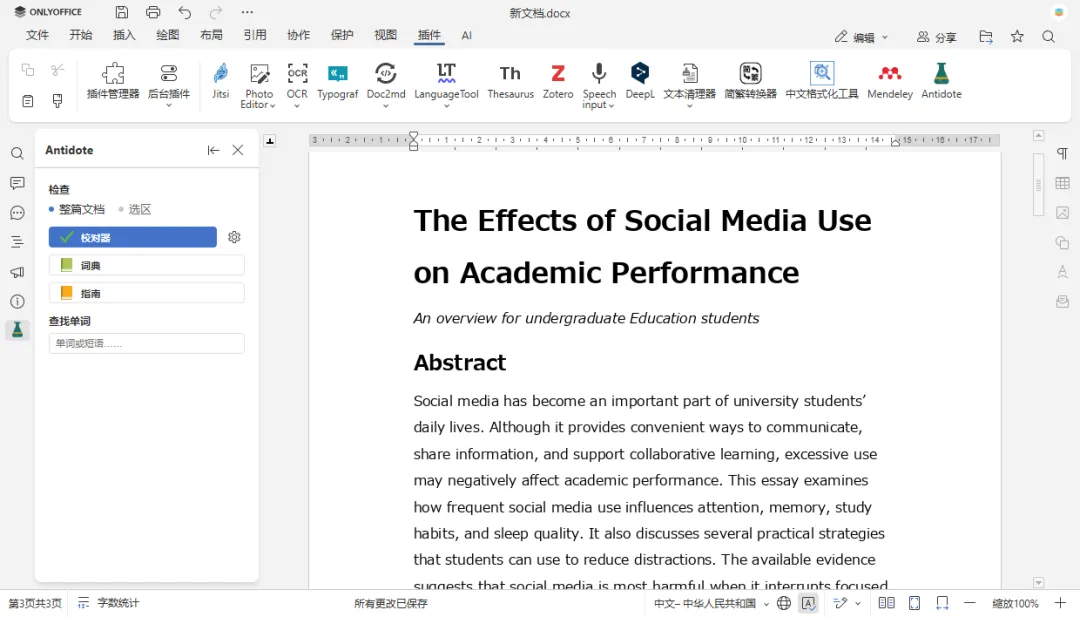
Task: Open Antidote settings gear
Action: [x=234, y=237]
